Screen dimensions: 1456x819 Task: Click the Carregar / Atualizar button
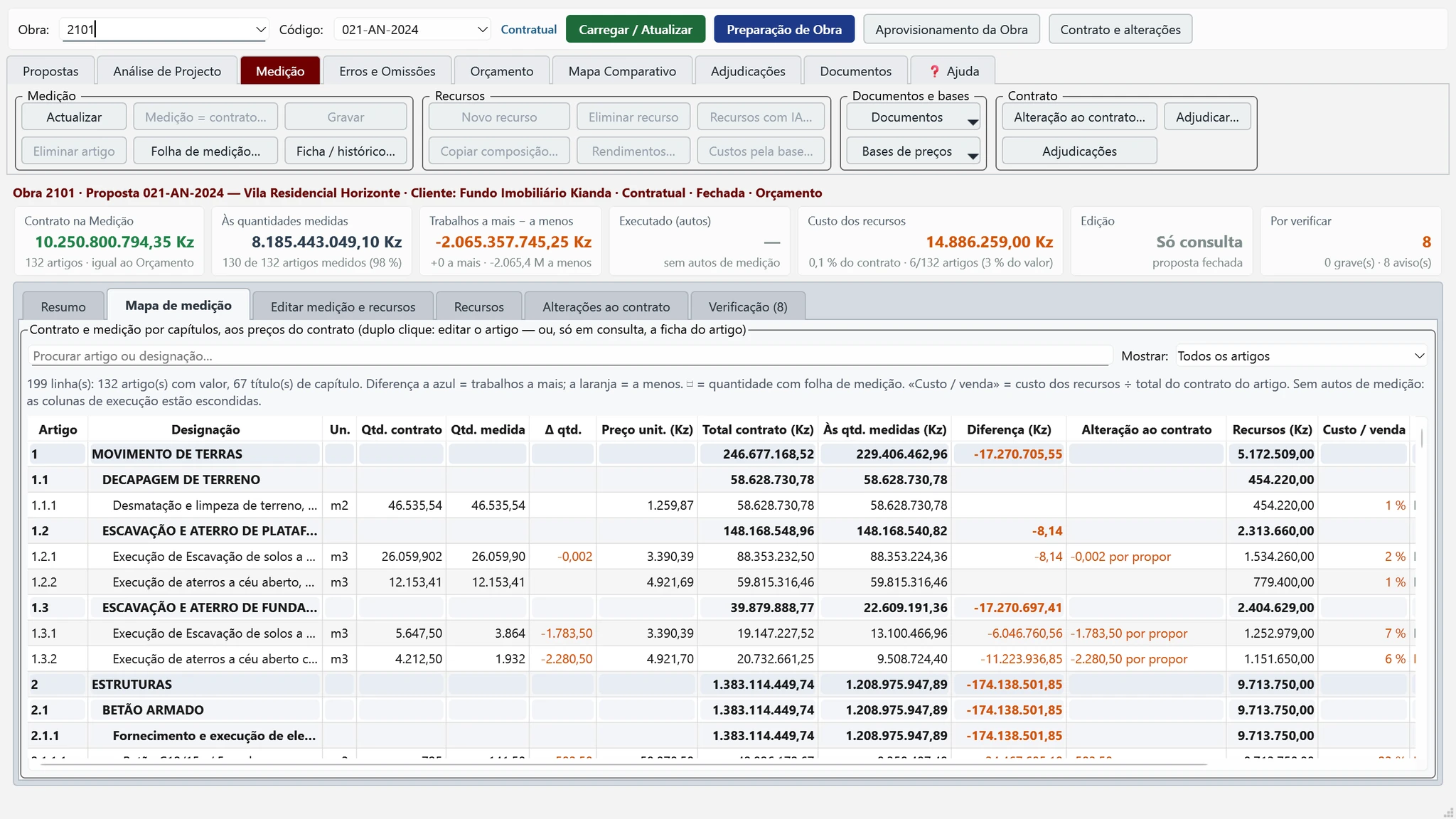[636, 30]
